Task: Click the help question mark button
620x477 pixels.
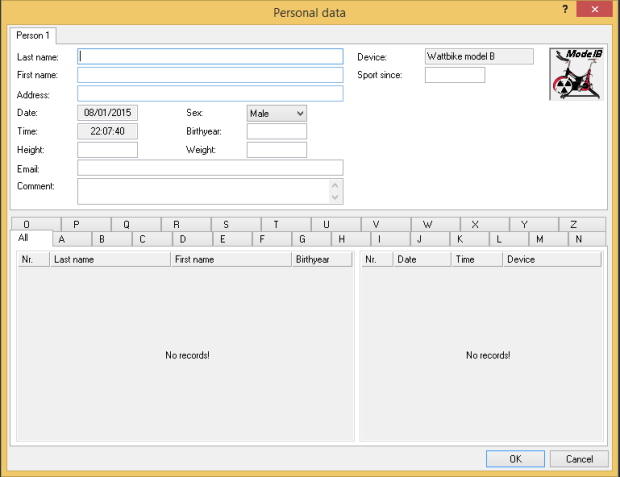Action: [565, 9]
